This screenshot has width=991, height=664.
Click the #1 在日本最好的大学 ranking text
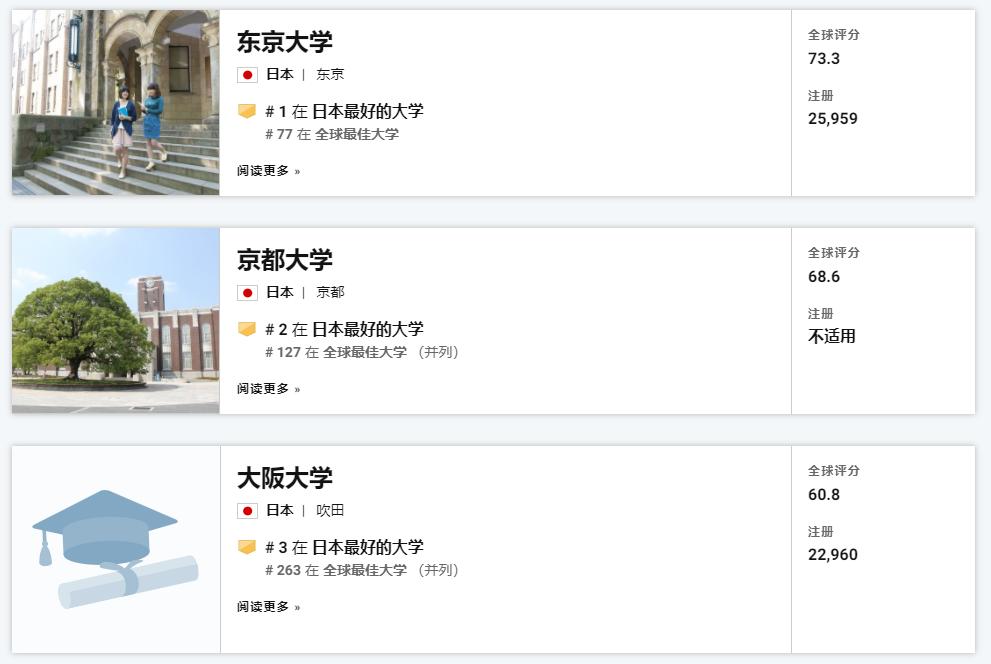344,111
